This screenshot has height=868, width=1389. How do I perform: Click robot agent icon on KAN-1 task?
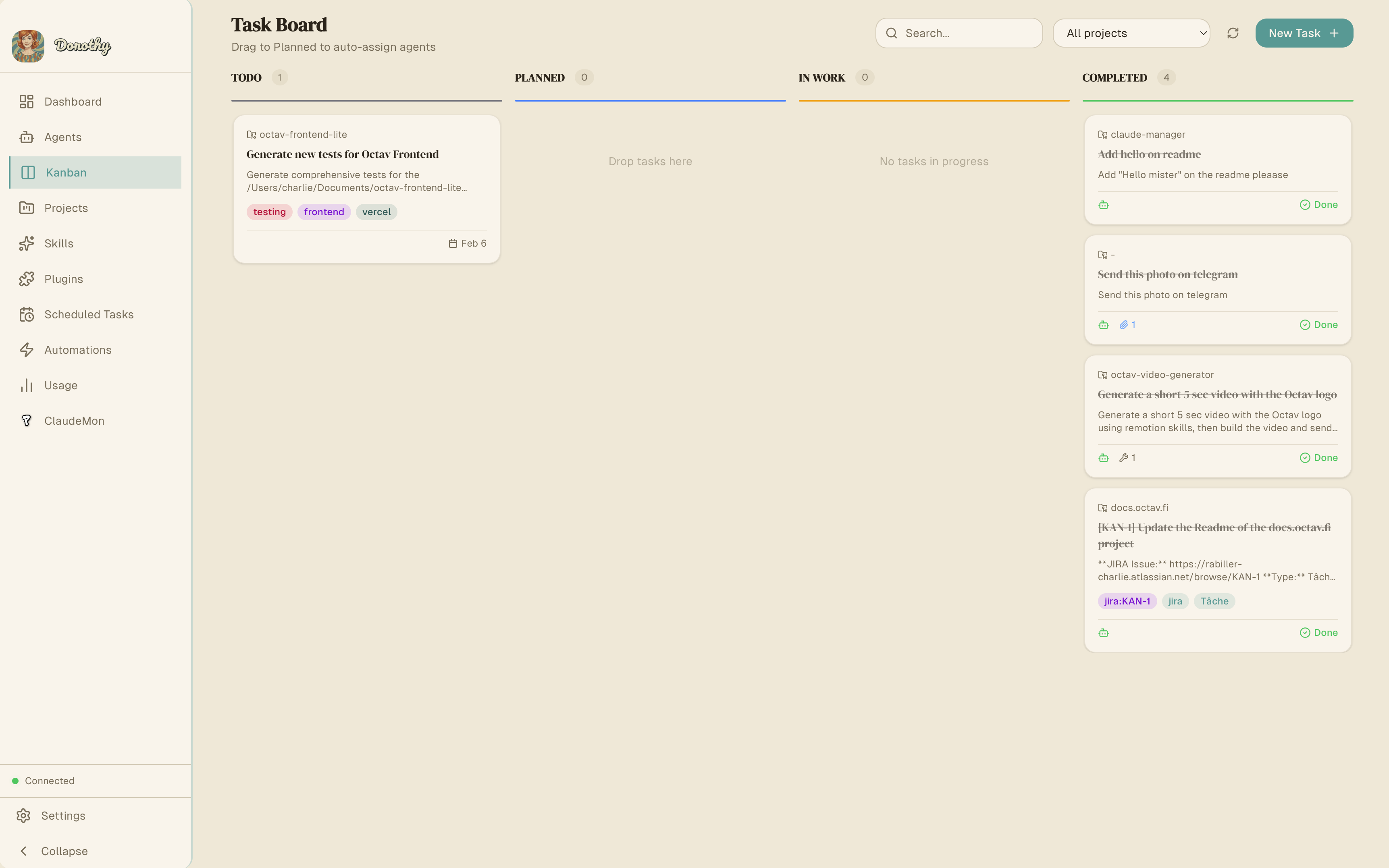click(x=1103, y=633)
